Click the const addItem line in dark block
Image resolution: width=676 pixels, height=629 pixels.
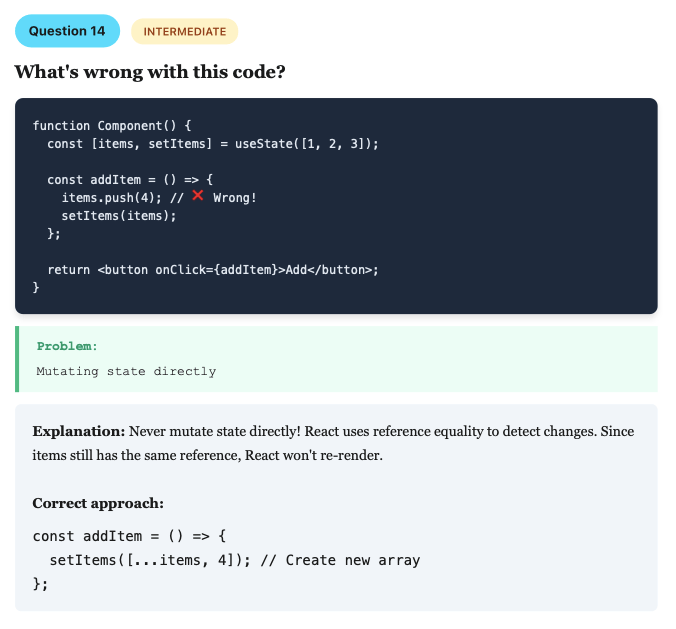coord(130,180)
